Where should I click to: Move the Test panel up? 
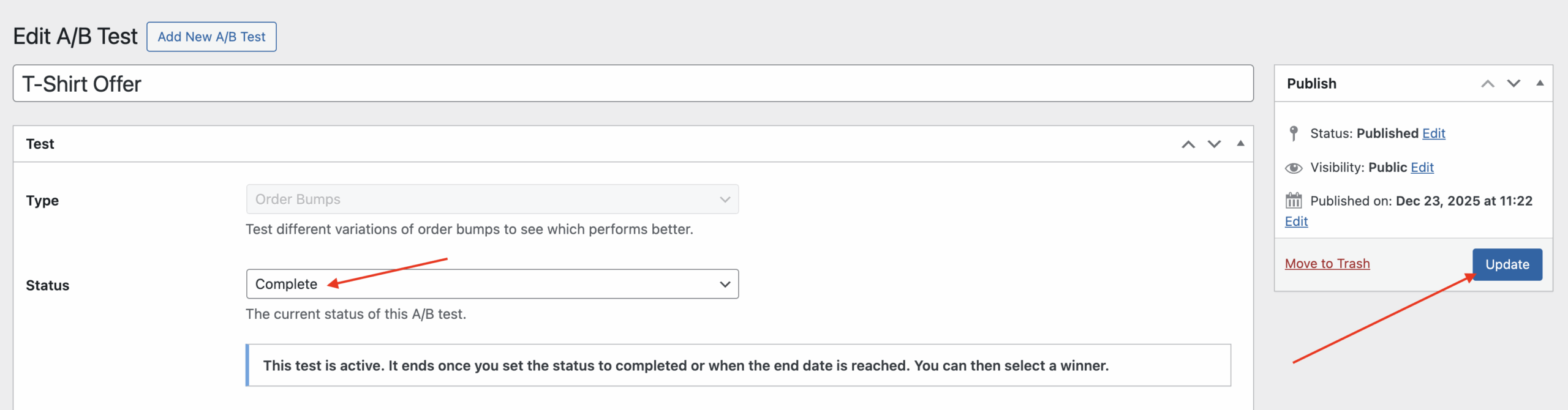(1188, 144)
